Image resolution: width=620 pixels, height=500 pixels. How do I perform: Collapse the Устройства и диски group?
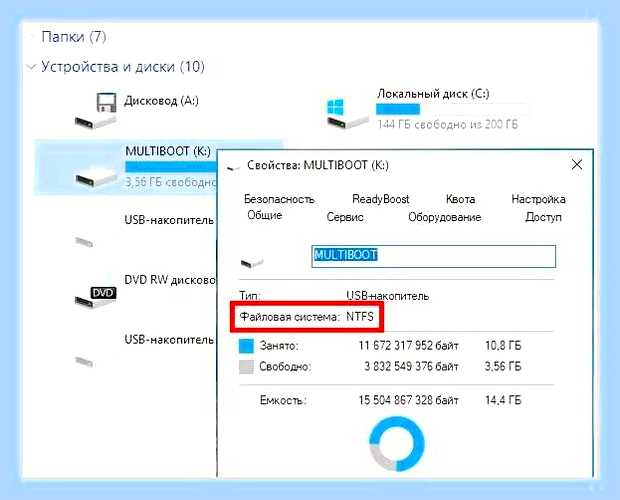(32, 67)
